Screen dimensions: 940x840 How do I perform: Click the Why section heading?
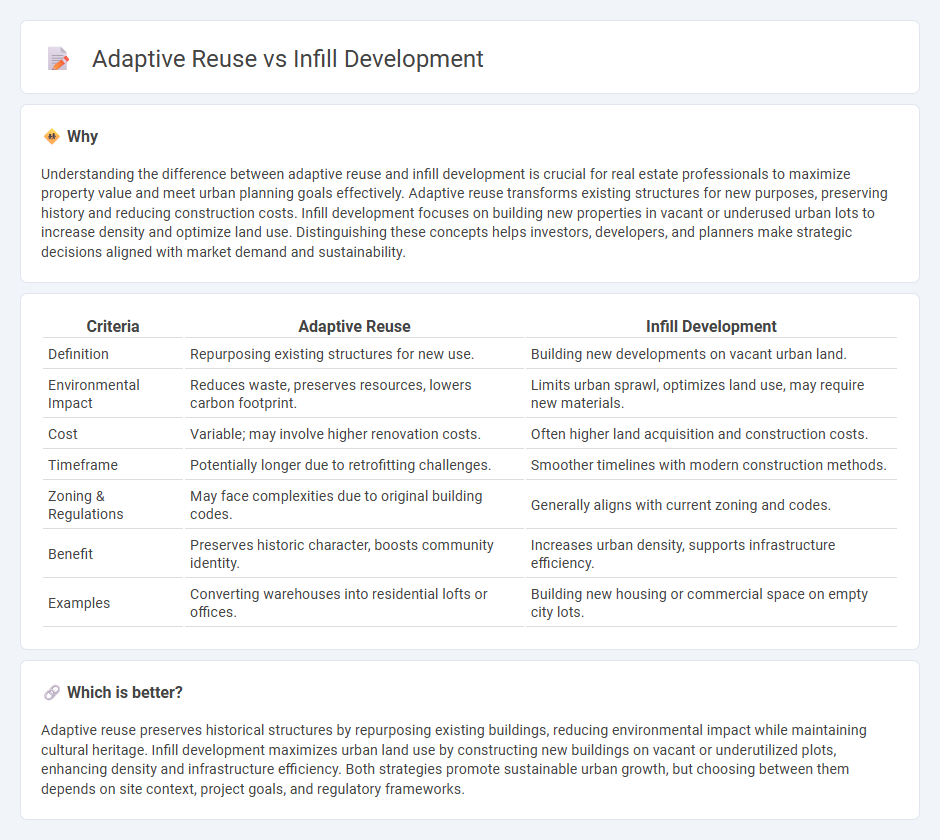tap(82, 137)
